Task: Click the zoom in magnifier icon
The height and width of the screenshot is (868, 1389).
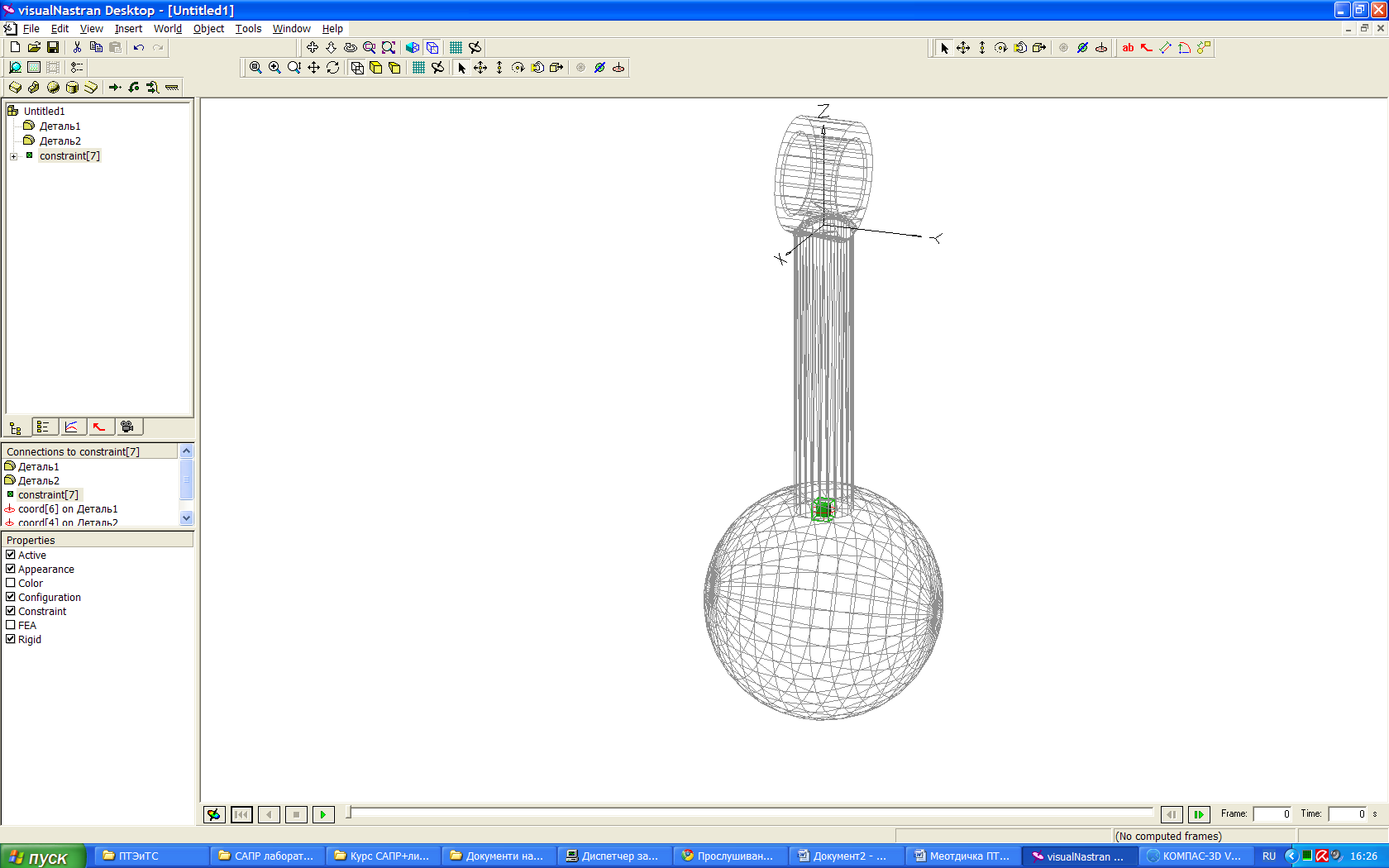Action: (x=274, y=67)
